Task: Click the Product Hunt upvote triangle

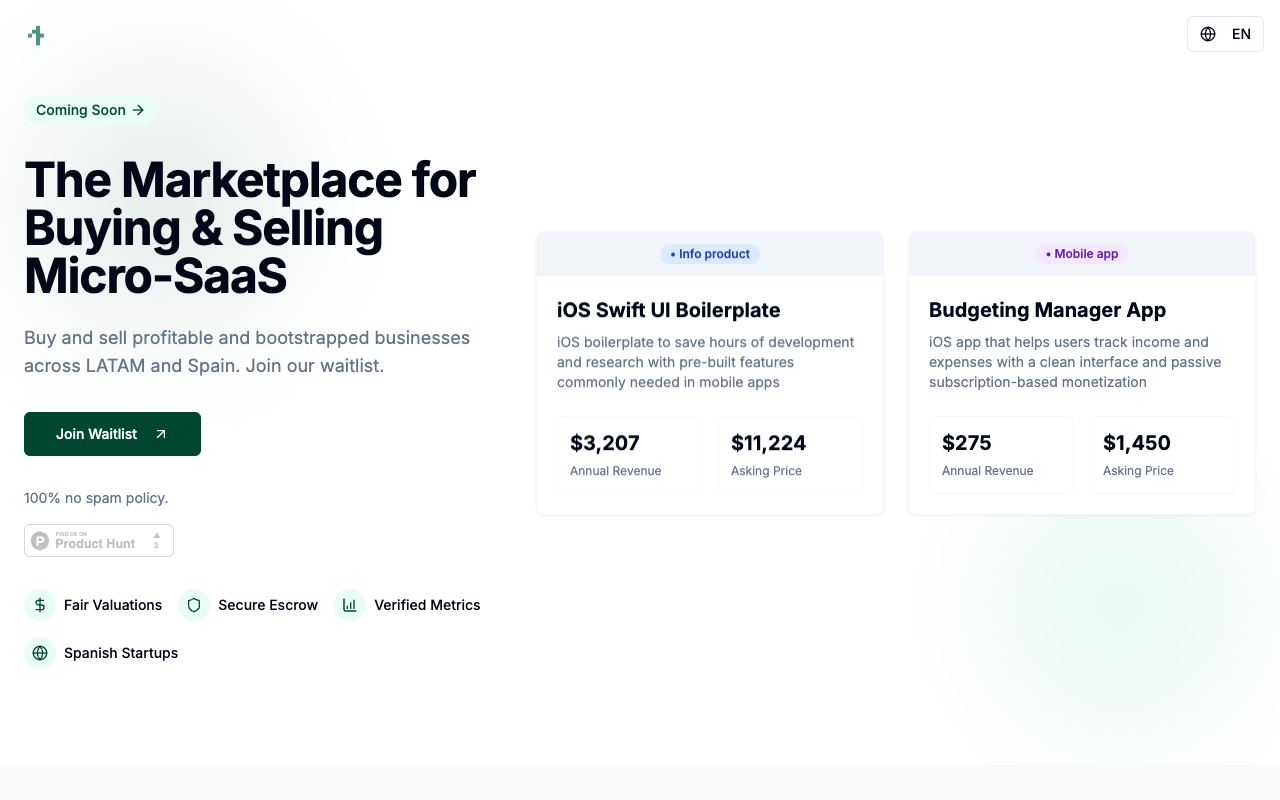Action: pyautogui.click(x=156, y=536)
